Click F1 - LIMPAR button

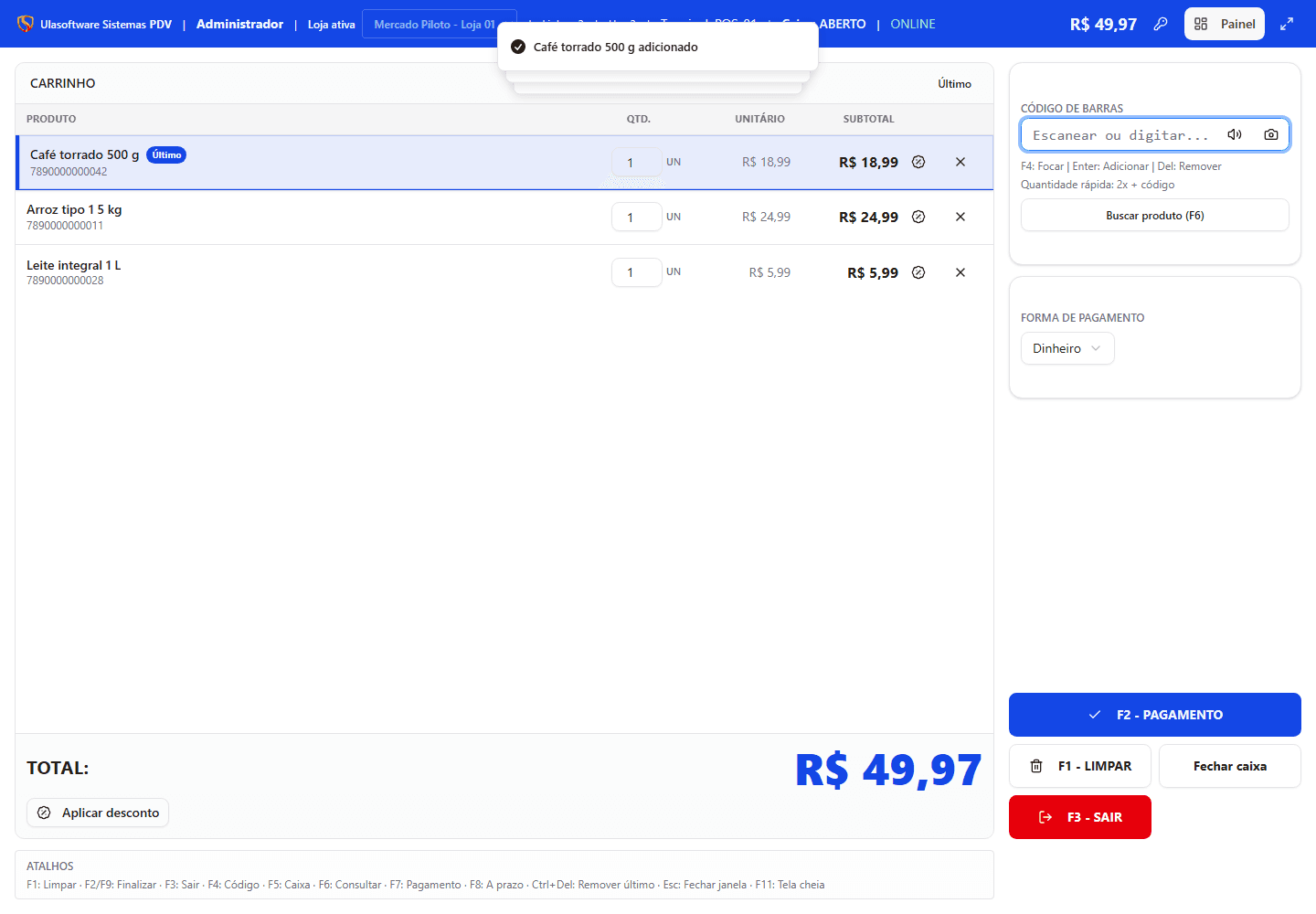[1080, 766]
